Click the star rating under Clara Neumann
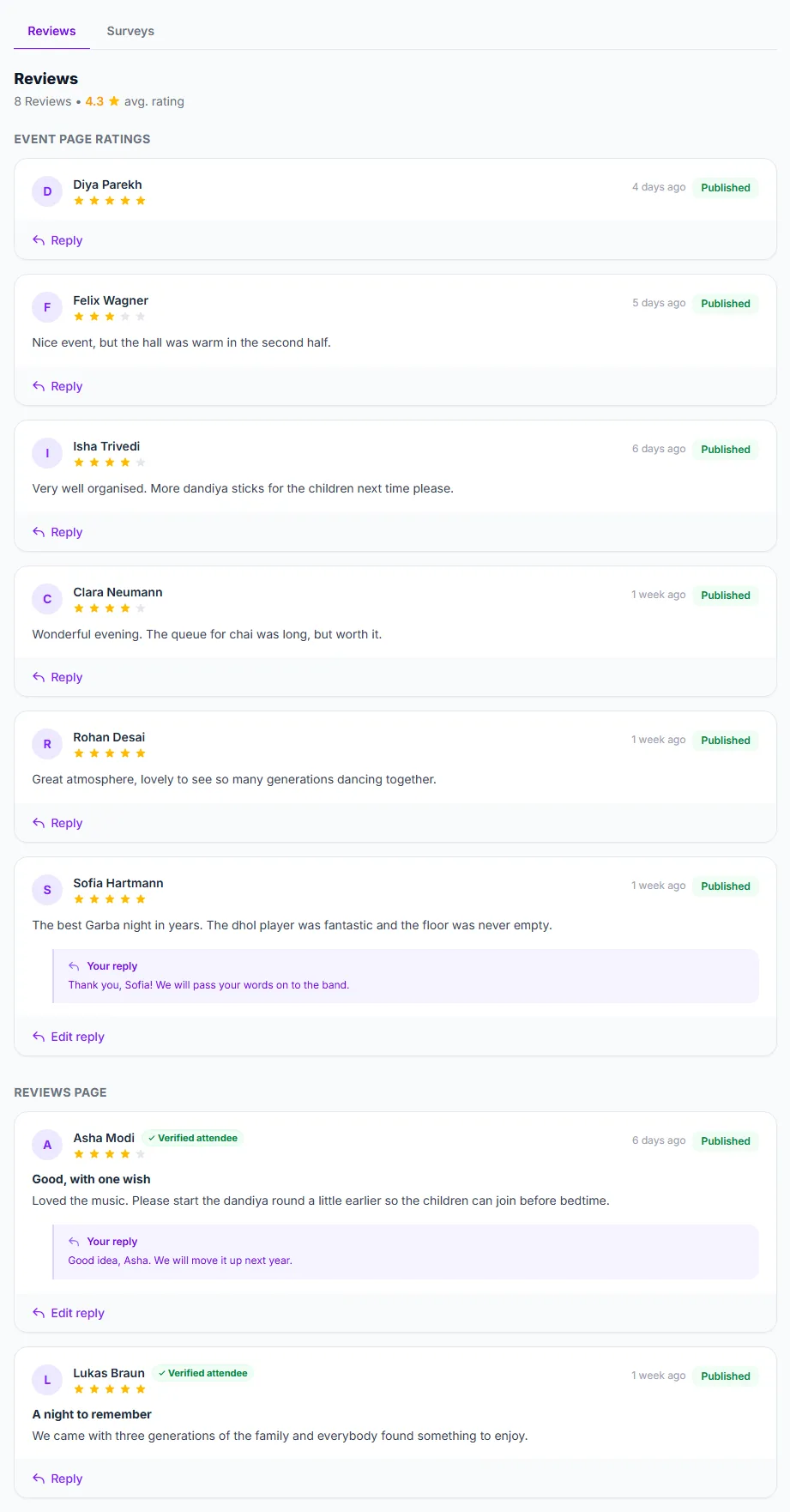Screen dimensions: 790x1512 click(x=110, y=608)
